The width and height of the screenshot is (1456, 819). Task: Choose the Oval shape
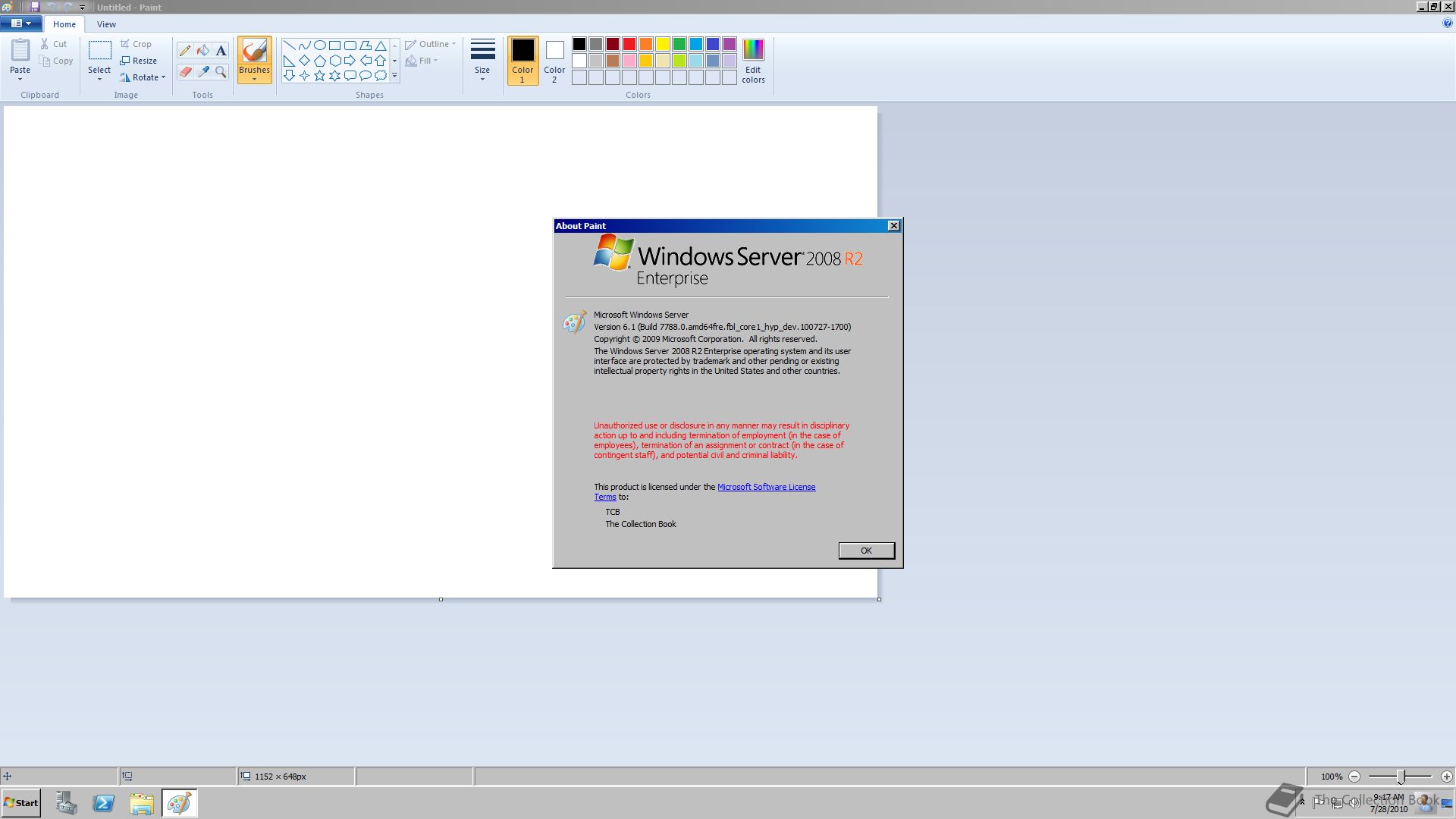pos(320,45)
